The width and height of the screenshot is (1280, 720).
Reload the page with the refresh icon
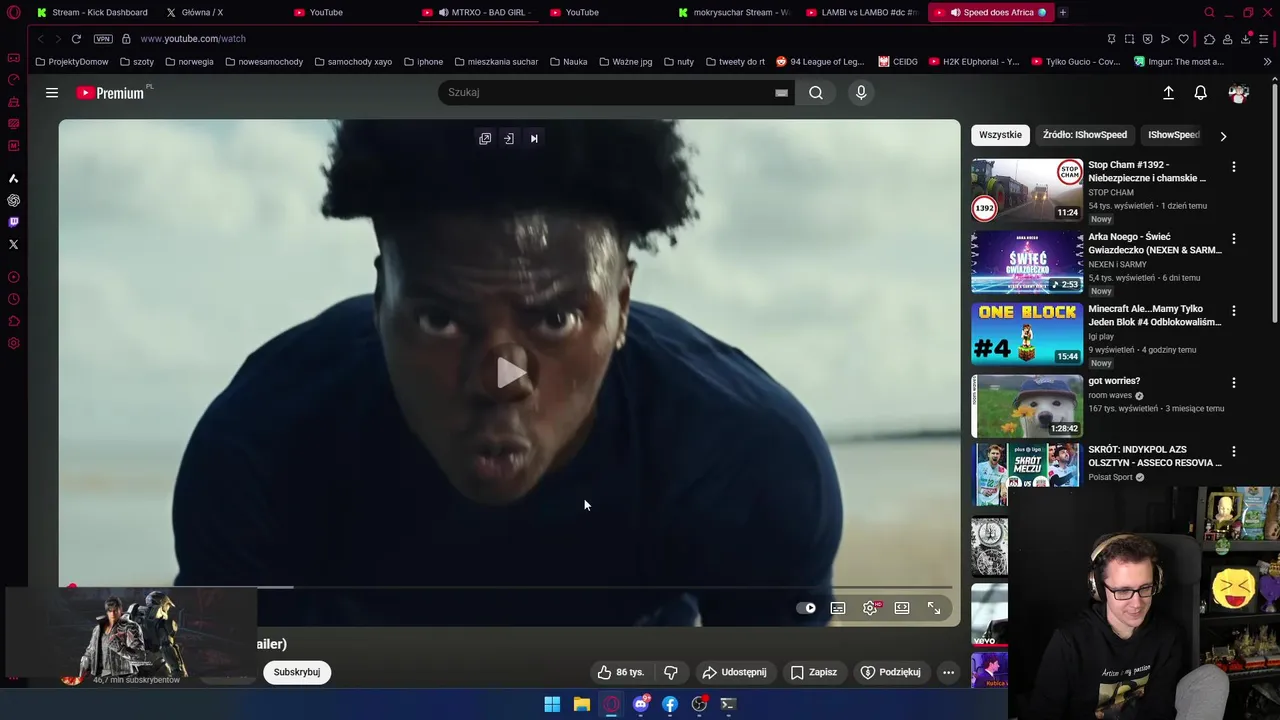tap(76, 39)
